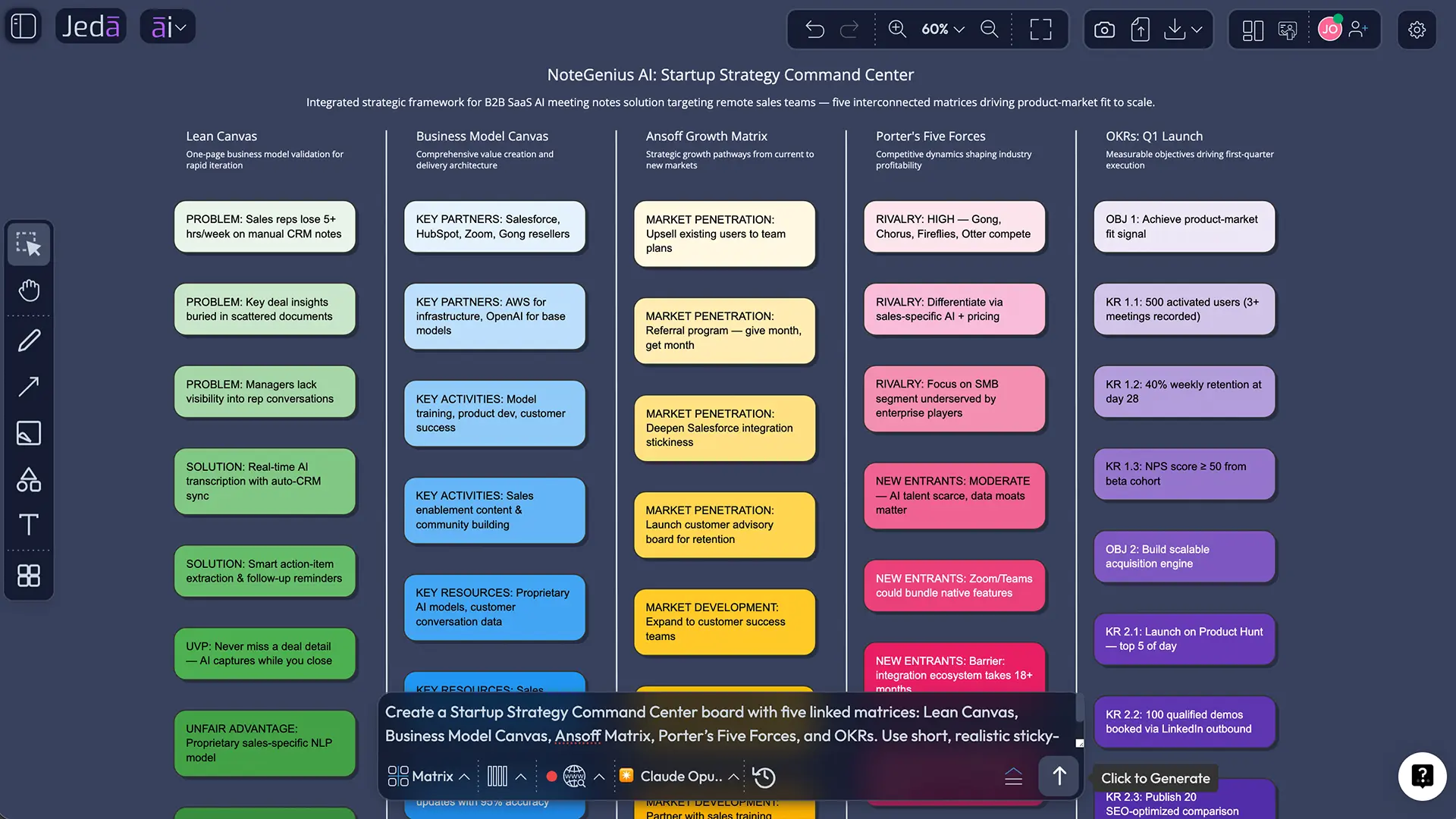Open the 60% zoom level dropdown
The width and height of the screenshot is (1456, 819).
click(x=943, y=29)
